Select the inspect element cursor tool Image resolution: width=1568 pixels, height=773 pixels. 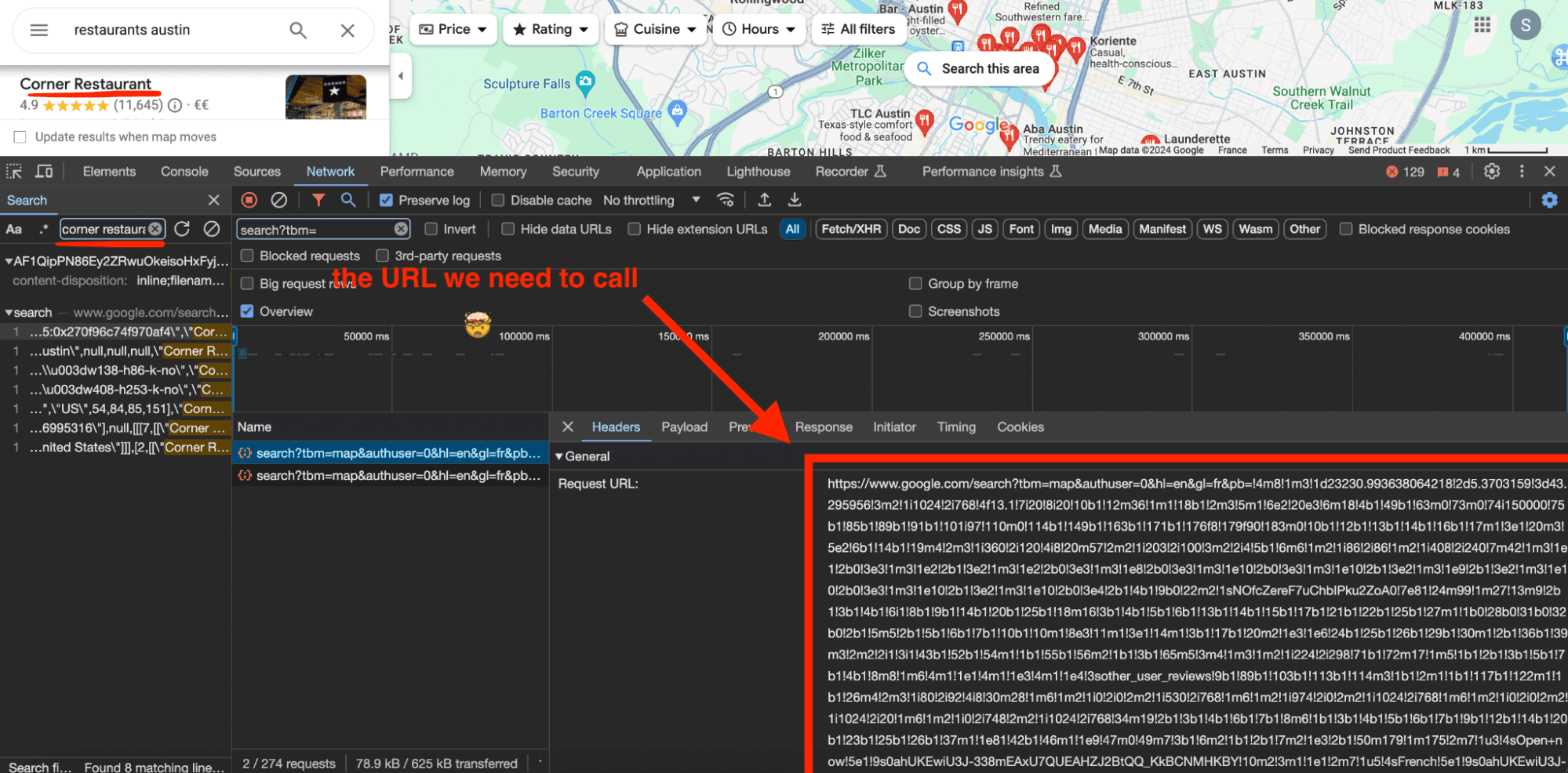pos(13,171)
